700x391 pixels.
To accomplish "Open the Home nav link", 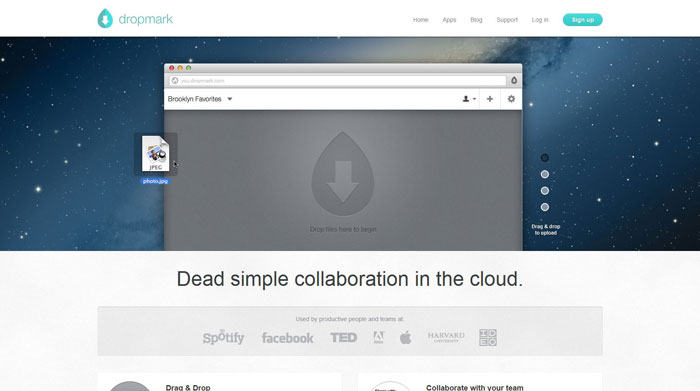I will [421, 20].
